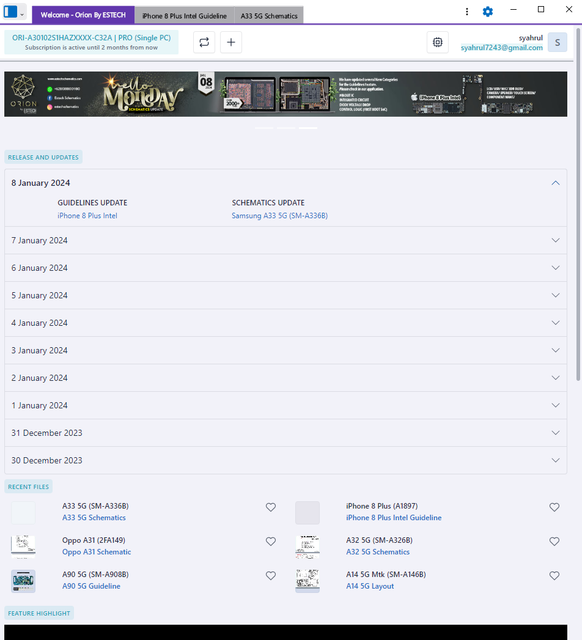This screenshot has height=640, width=582.
Task: Favorite the A90 5G Guideline file
Action: (x=271, y=576)
